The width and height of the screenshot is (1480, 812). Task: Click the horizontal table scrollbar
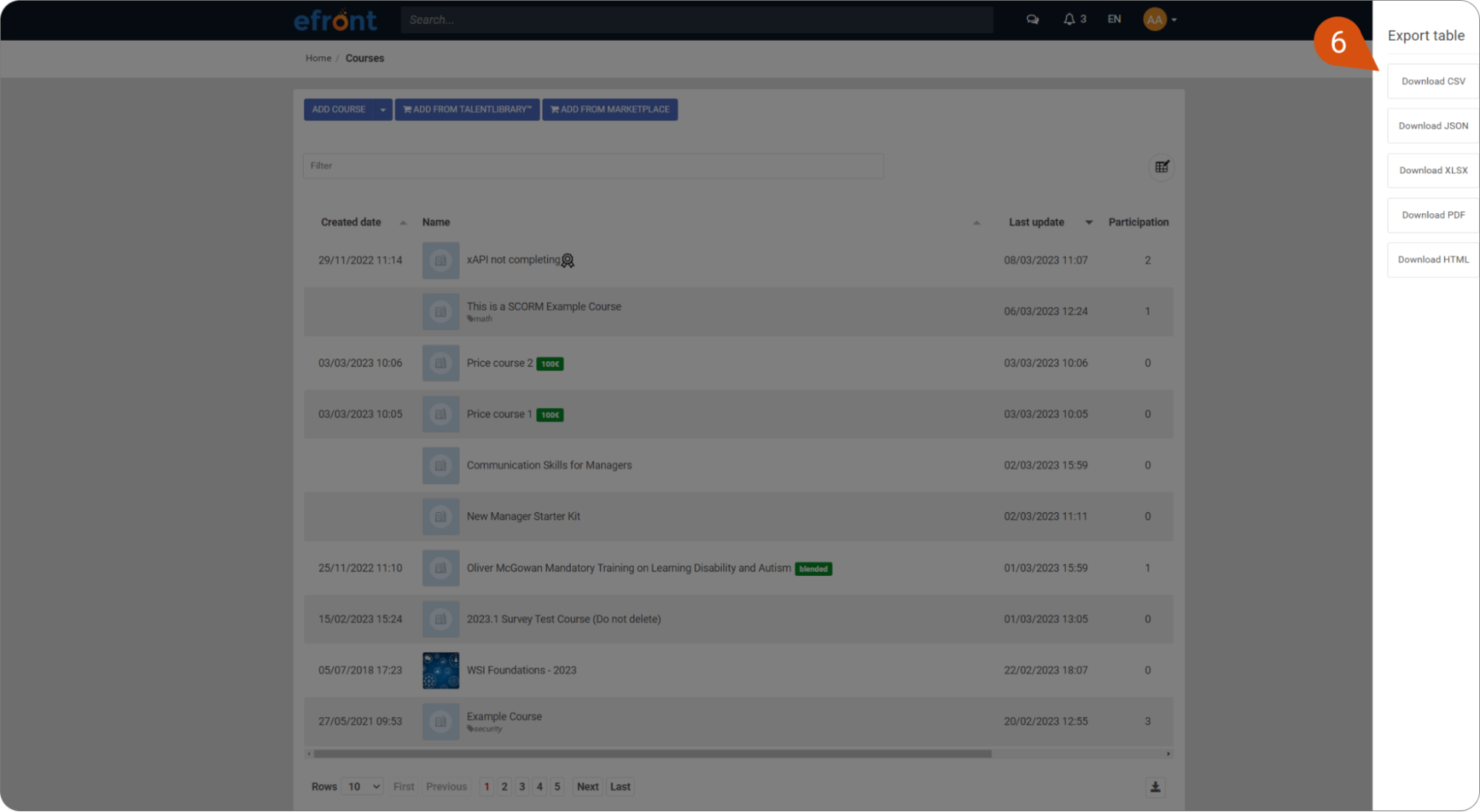pyautogui.click(x=652, y=754)
